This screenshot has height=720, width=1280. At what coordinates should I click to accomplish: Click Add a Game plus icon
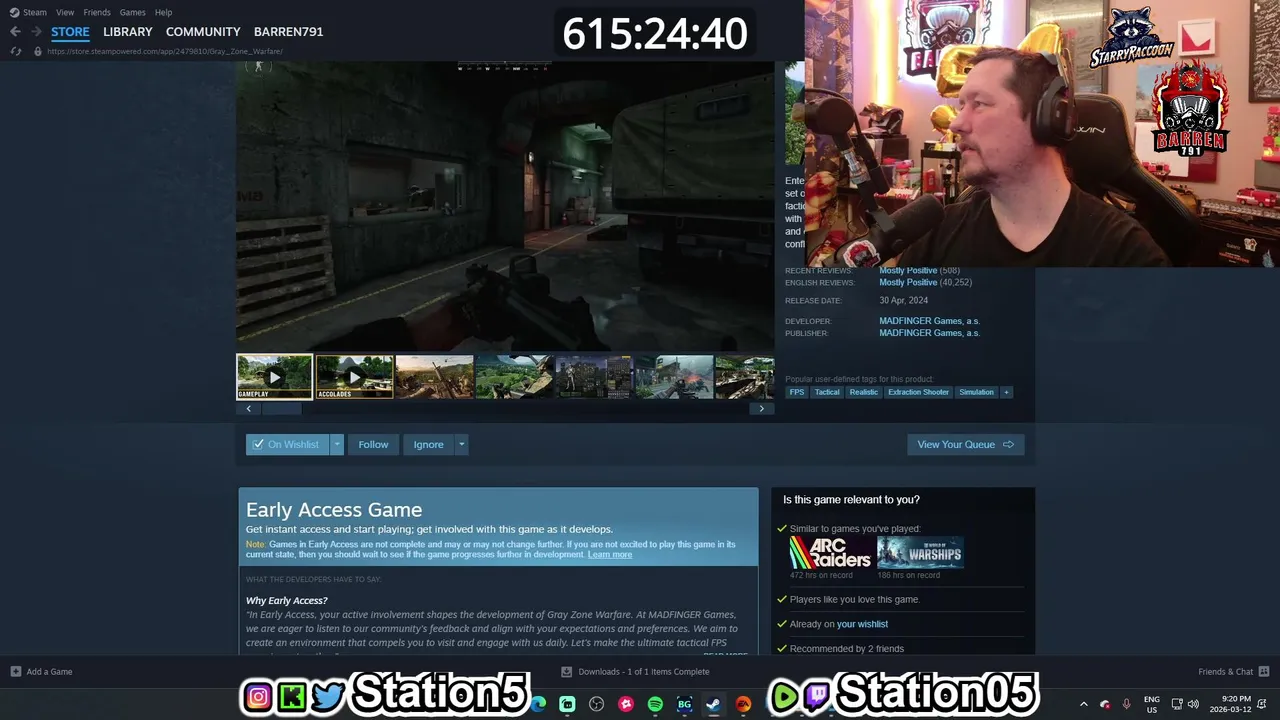pos(16,672)
